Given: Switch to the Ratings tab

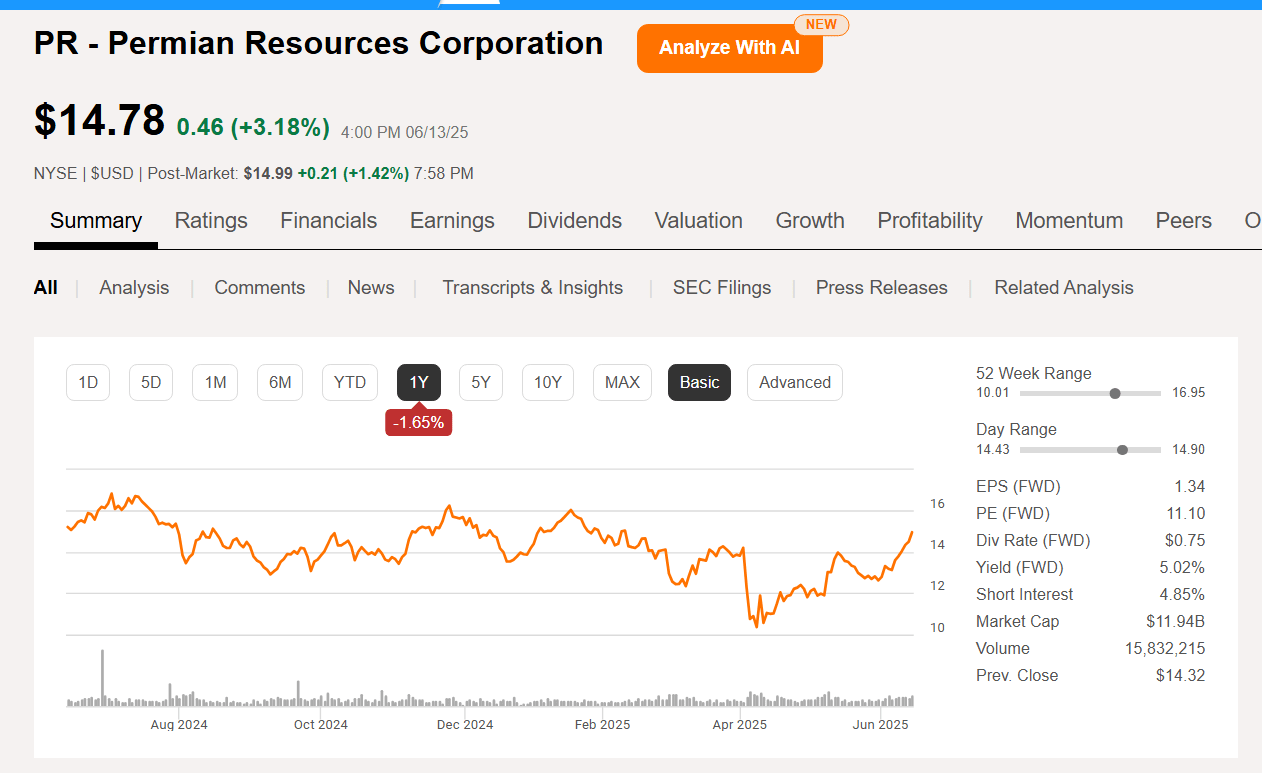Looking at the screenshot, I should [211, 220].
